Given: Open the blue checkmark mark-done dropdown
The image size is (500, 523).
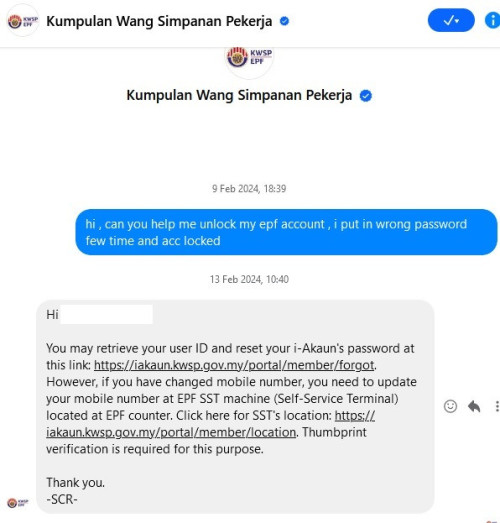Looking at the screenshot, I should click(451, 21).
